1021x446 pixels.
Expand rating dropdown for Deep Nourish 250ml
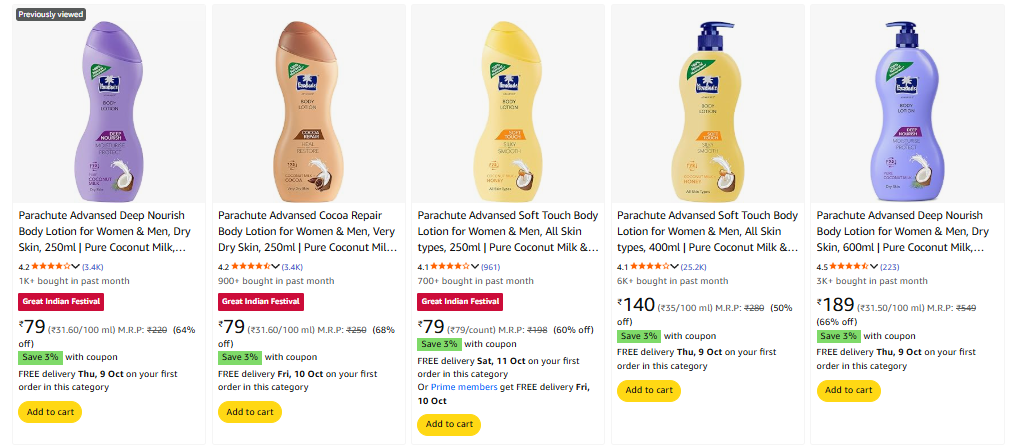76,267
